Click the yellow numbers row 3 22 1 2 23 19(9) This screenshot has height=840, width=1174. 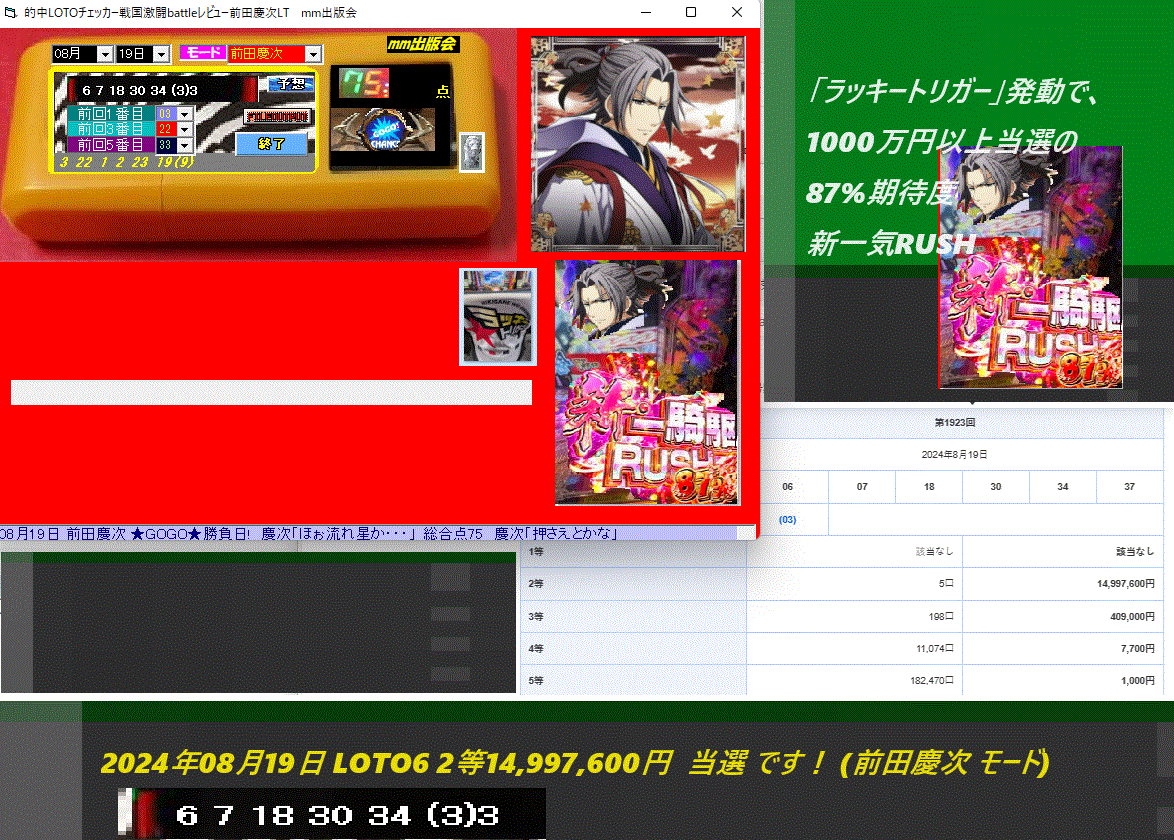coord(127,162)
